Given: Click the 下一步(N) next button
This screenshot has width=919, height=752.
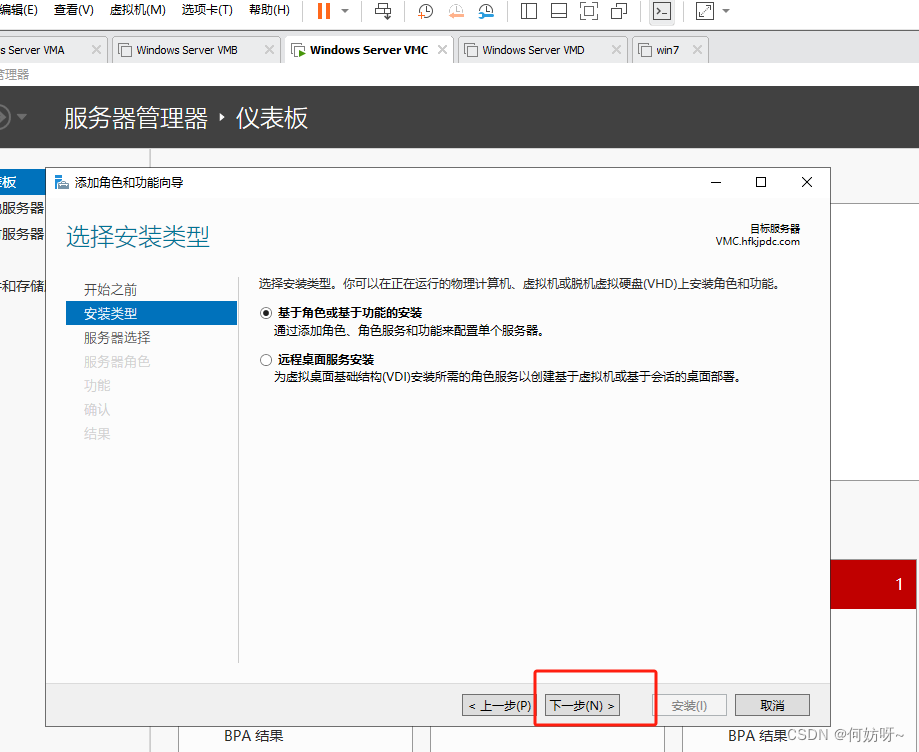Looking at the screenshot, I should coord(582,705).
